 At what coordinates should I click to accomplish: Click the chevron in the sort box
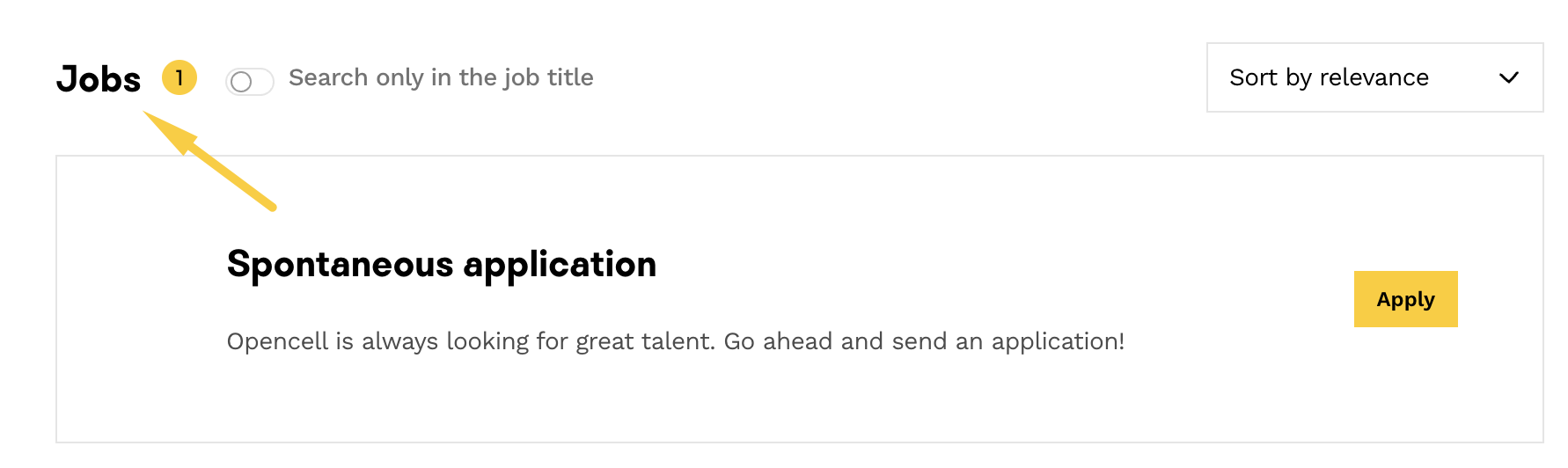coord(1508,78)
